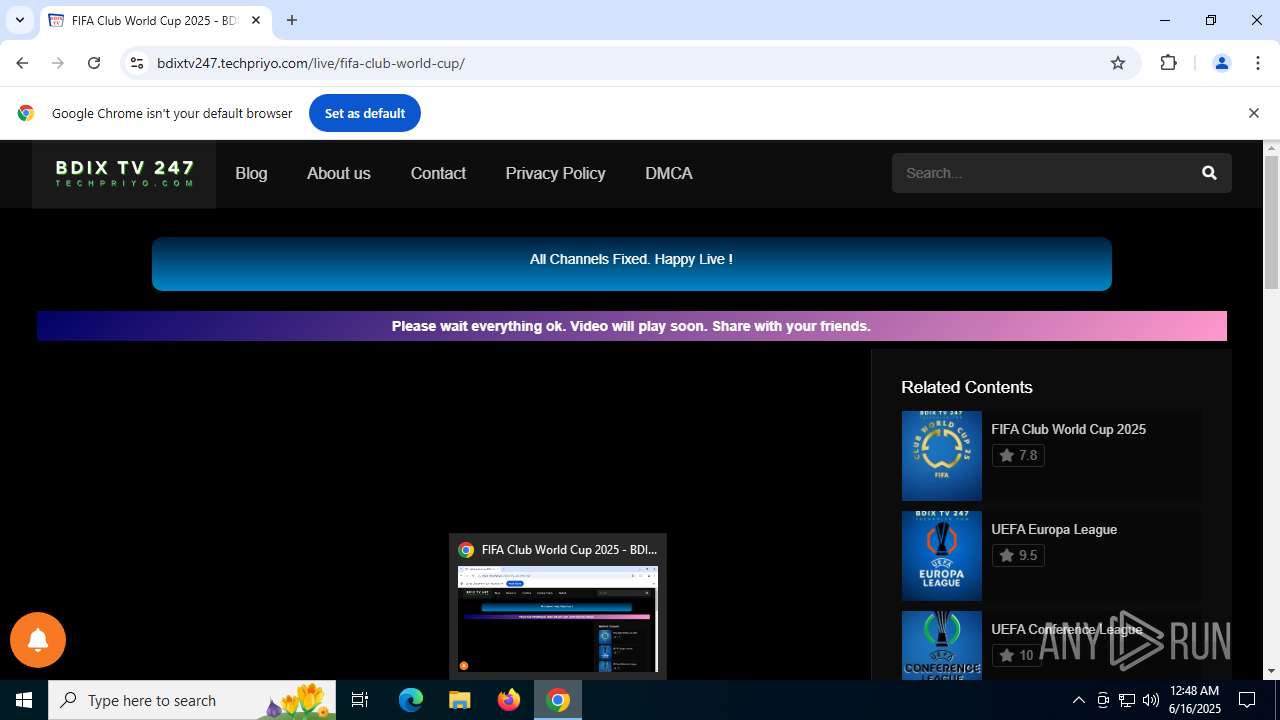This screenshot has height=720, width=1280.
Task: Click the 9.5 star rating badge
Action: [x=1018, y=555]
